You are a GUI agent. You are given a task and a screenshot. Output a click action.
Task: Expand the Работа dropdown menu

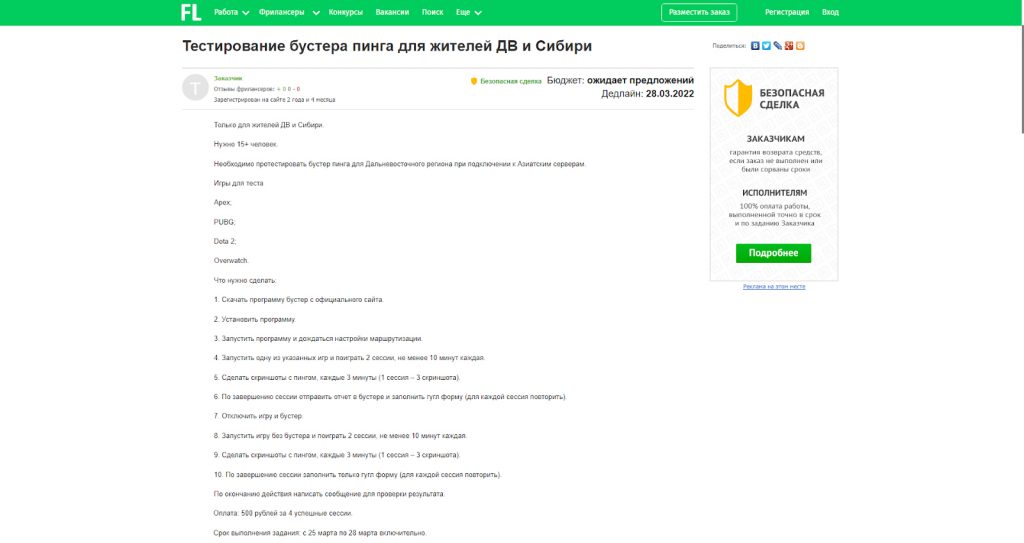pos(231,12)
